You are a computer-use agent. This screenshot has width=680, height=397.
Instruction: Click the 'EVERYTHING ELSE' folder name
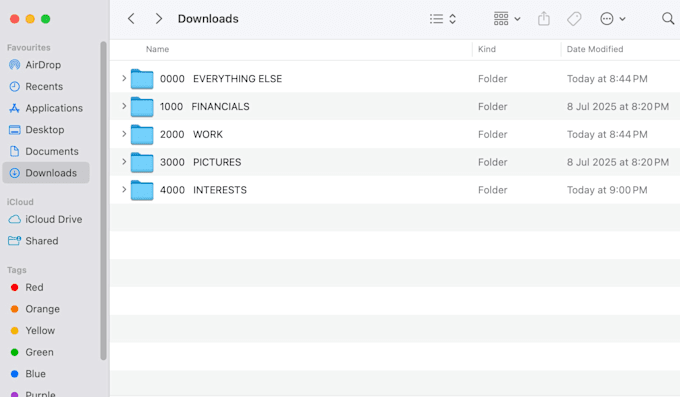(x=237, y=79)
